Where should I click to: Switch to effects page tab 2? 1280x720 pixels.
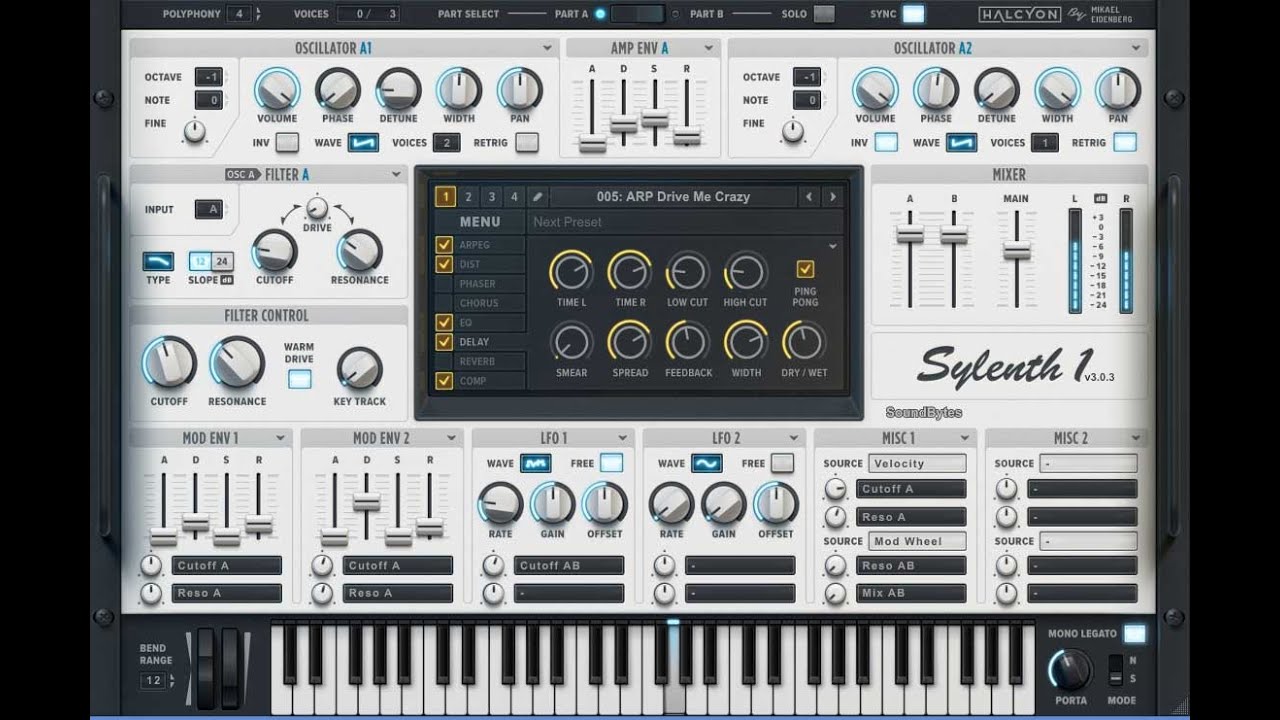(x=468, y=197)
